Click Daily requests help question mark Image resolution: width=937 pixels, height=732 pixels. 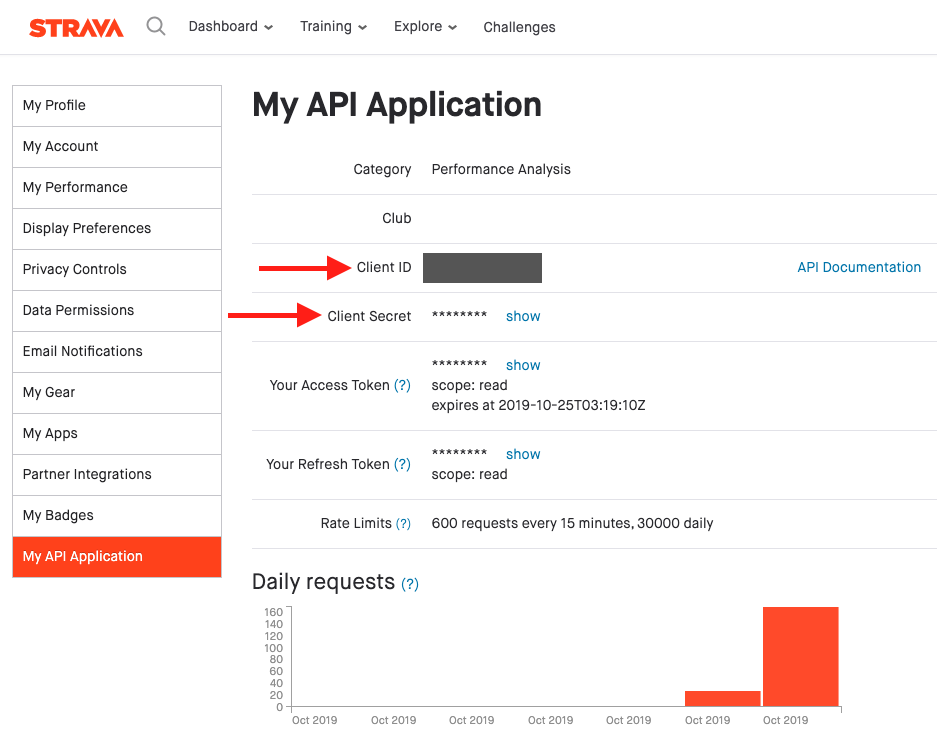409,584
